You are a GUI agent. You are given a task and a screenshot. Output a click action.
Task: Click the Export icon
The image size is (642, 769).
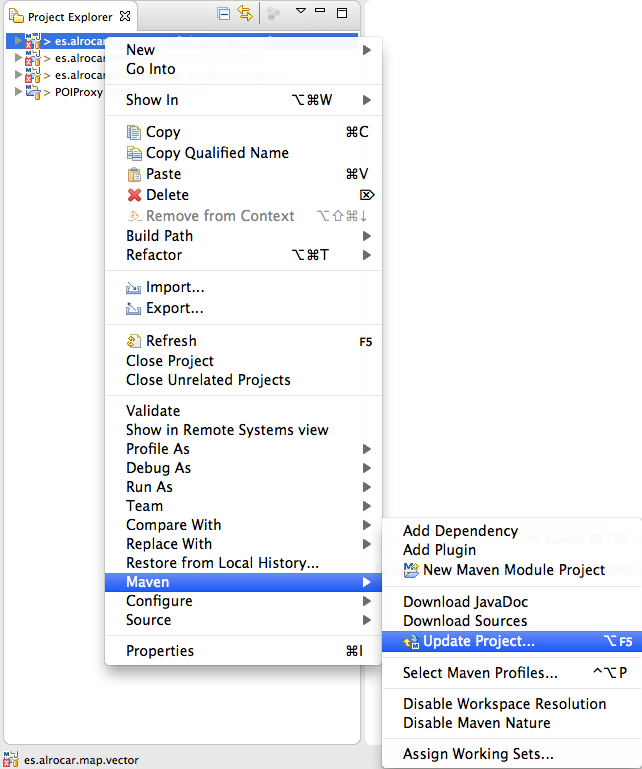click(133, 308)
